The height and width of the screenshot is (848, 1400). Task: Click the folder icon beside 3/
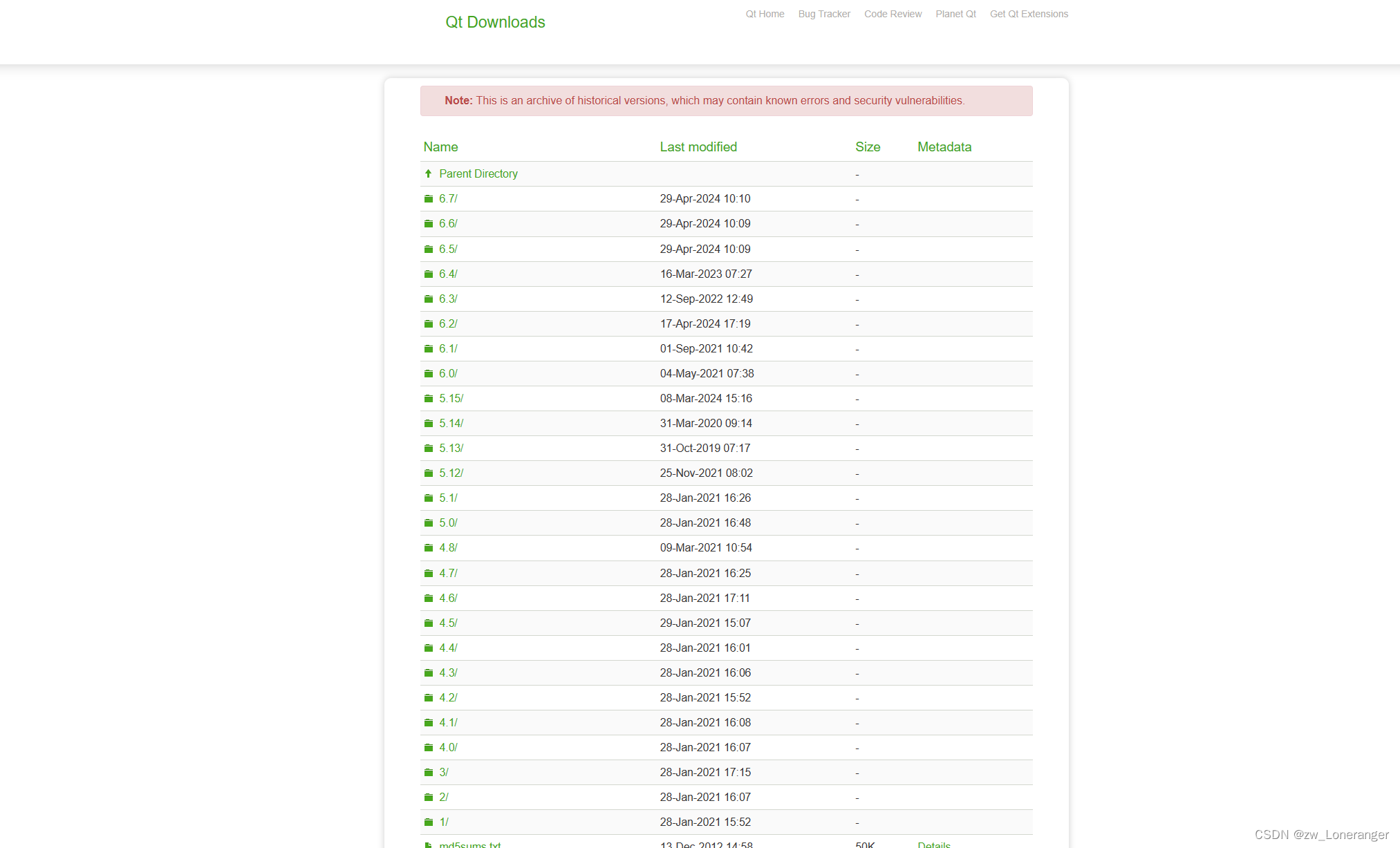pos(429,773)
